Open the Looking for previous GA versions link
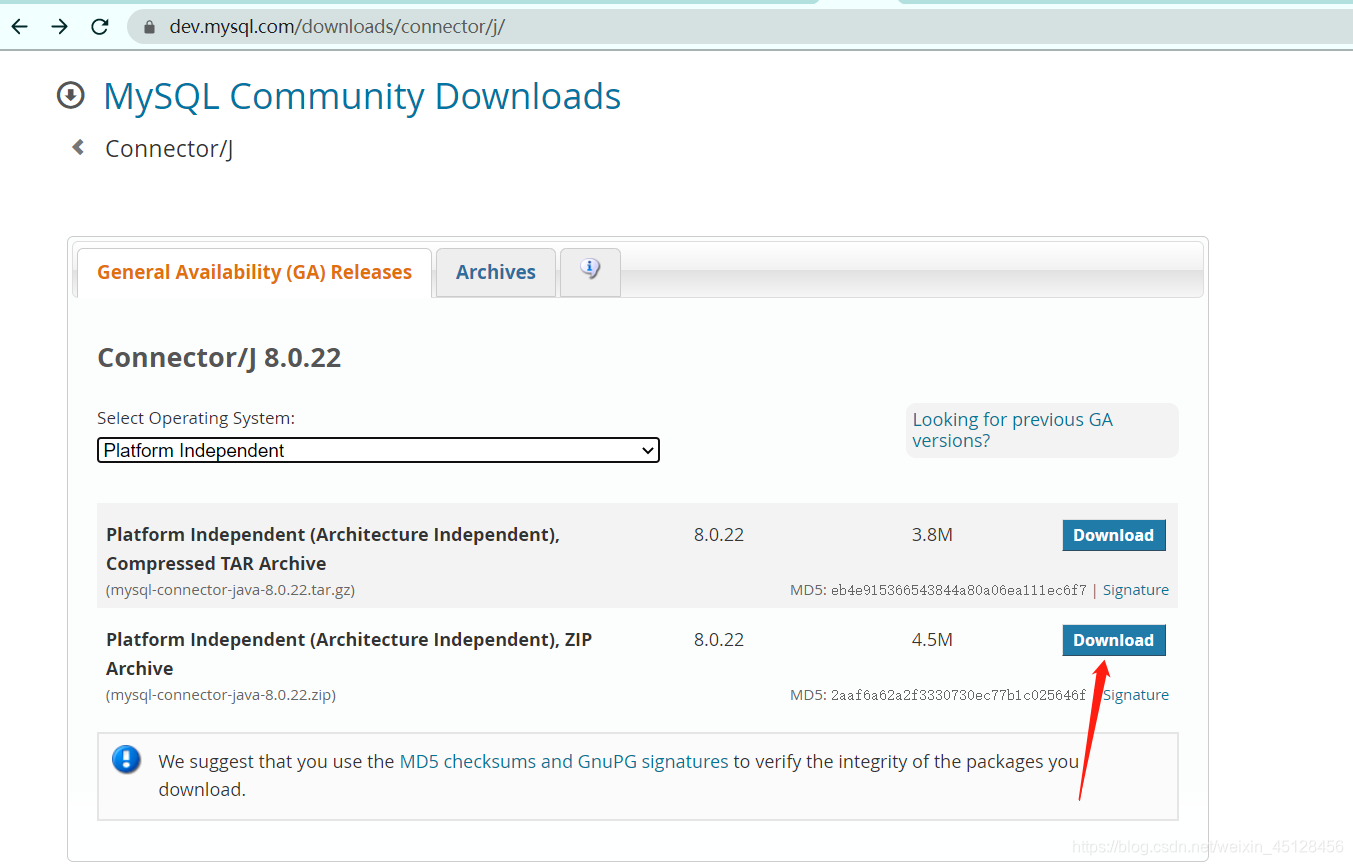 (x=1012, y=430)
